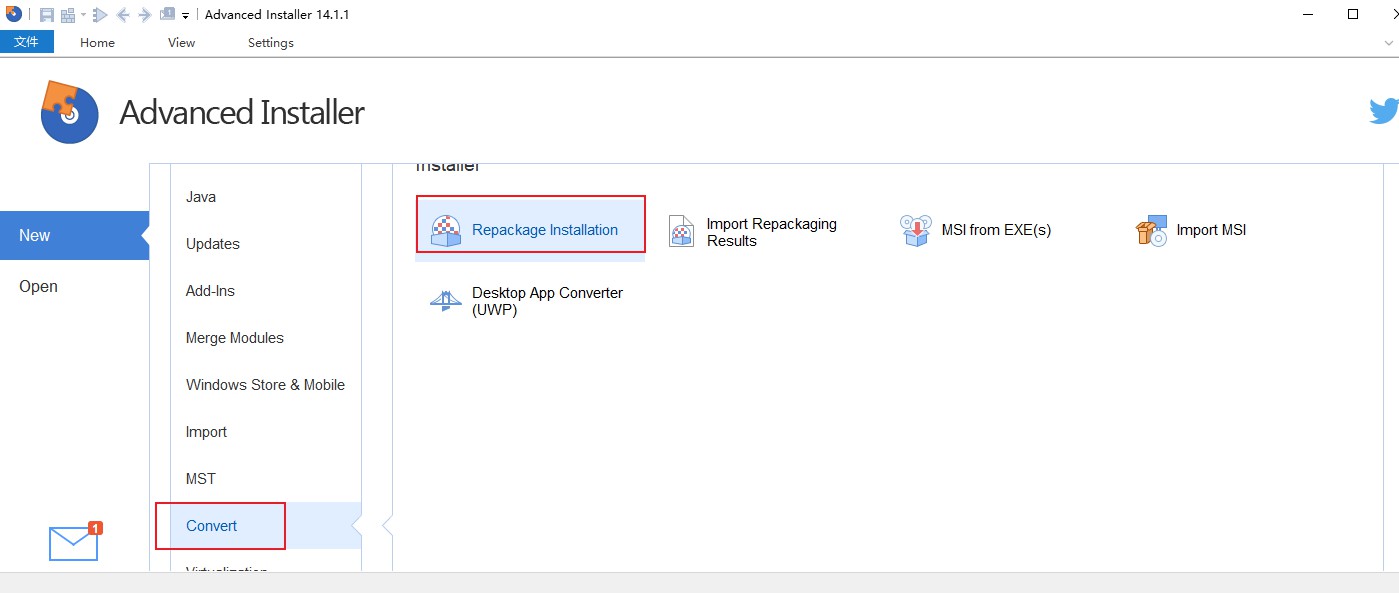The height and width of the screenshot is (593, 1399).
Task: Click the Save icon in title bar
Action: [47, 15]
